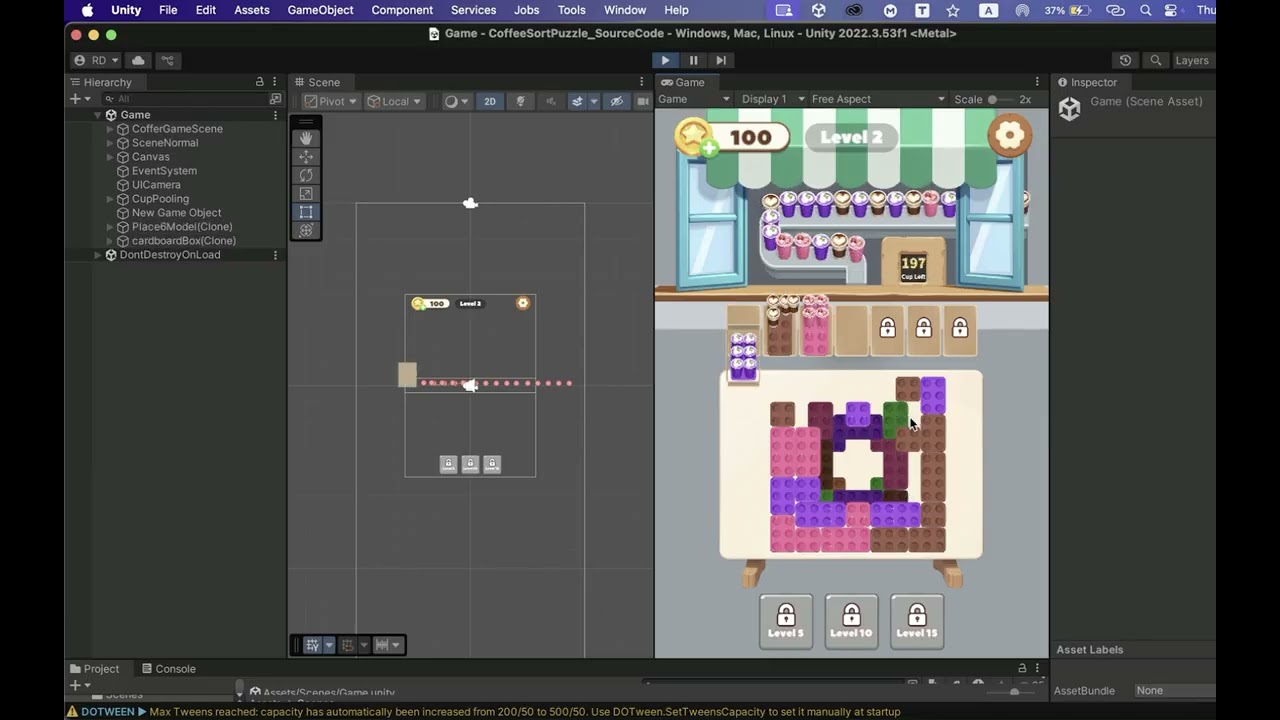Open the Undo History button
Screen dimensions: 1280x720
tap(1125, 60)
